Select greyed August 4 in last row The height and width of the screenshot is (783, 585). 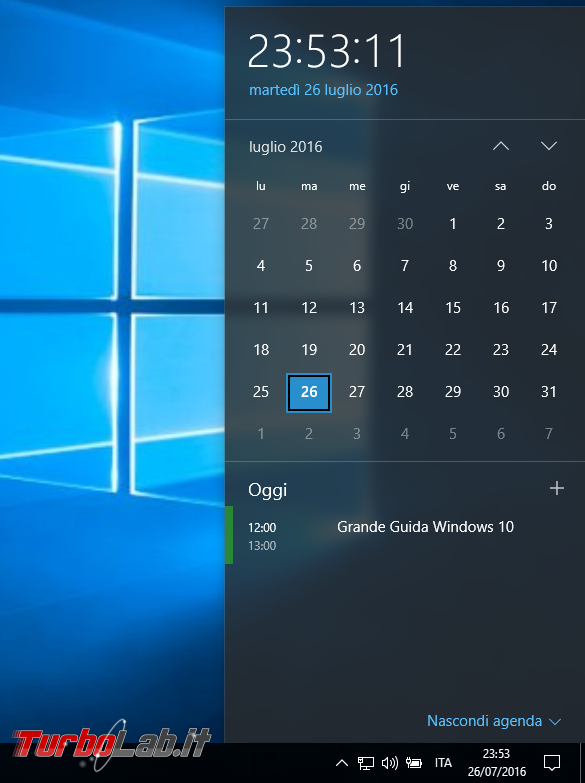point(405,433)
